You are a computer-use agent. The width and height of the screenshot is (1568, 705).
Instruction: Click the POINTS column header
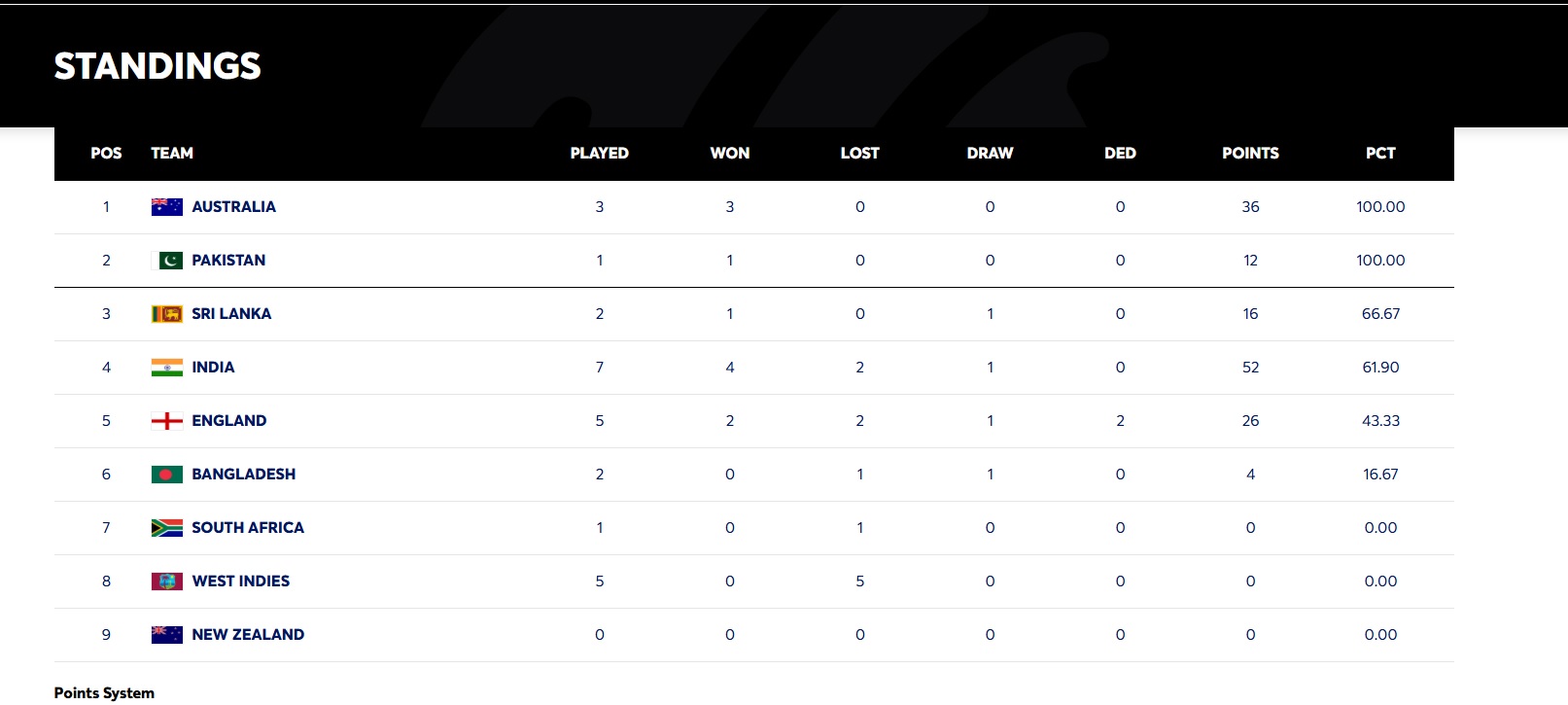click(1250, 154)
